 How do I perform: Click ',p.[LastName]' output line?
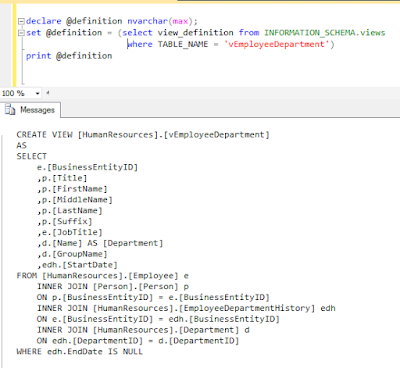(x=70, y=210)
